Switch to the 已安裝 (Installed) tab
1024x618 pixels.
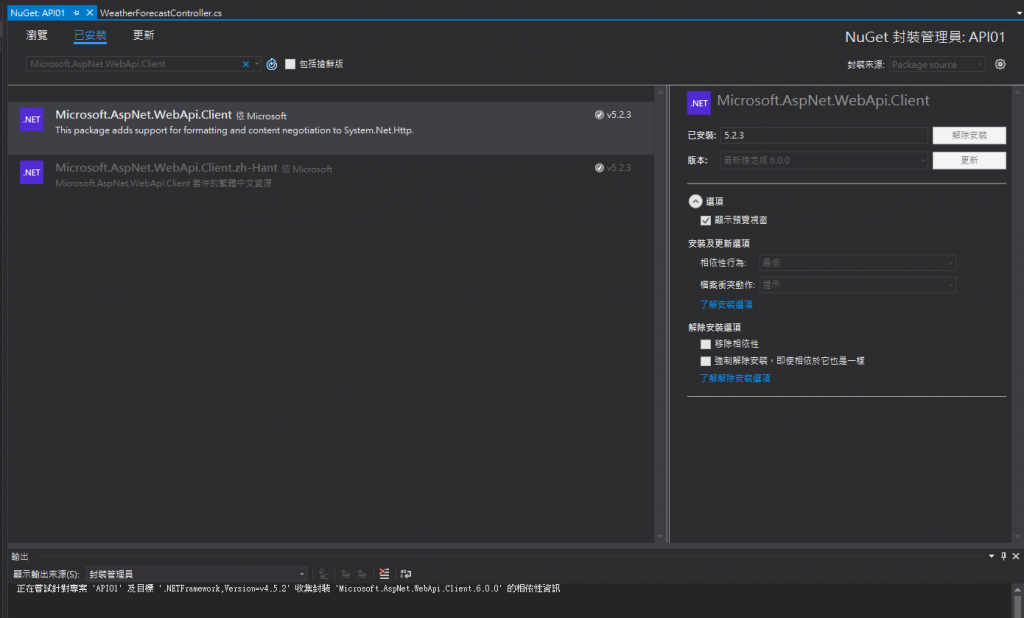tap(90, 35)
